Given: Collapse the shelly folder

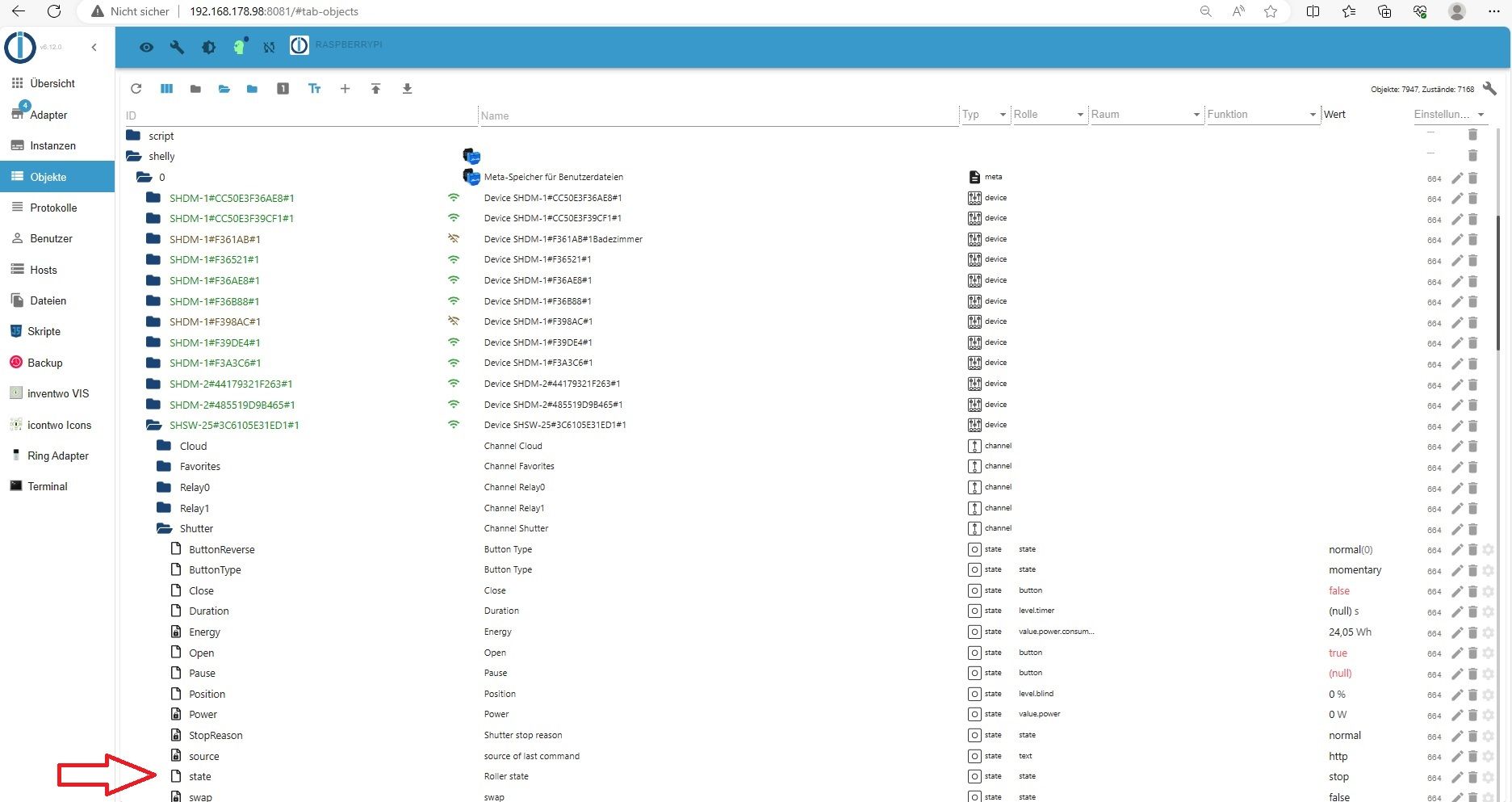Looking at the screenshot, I should 134,157.
